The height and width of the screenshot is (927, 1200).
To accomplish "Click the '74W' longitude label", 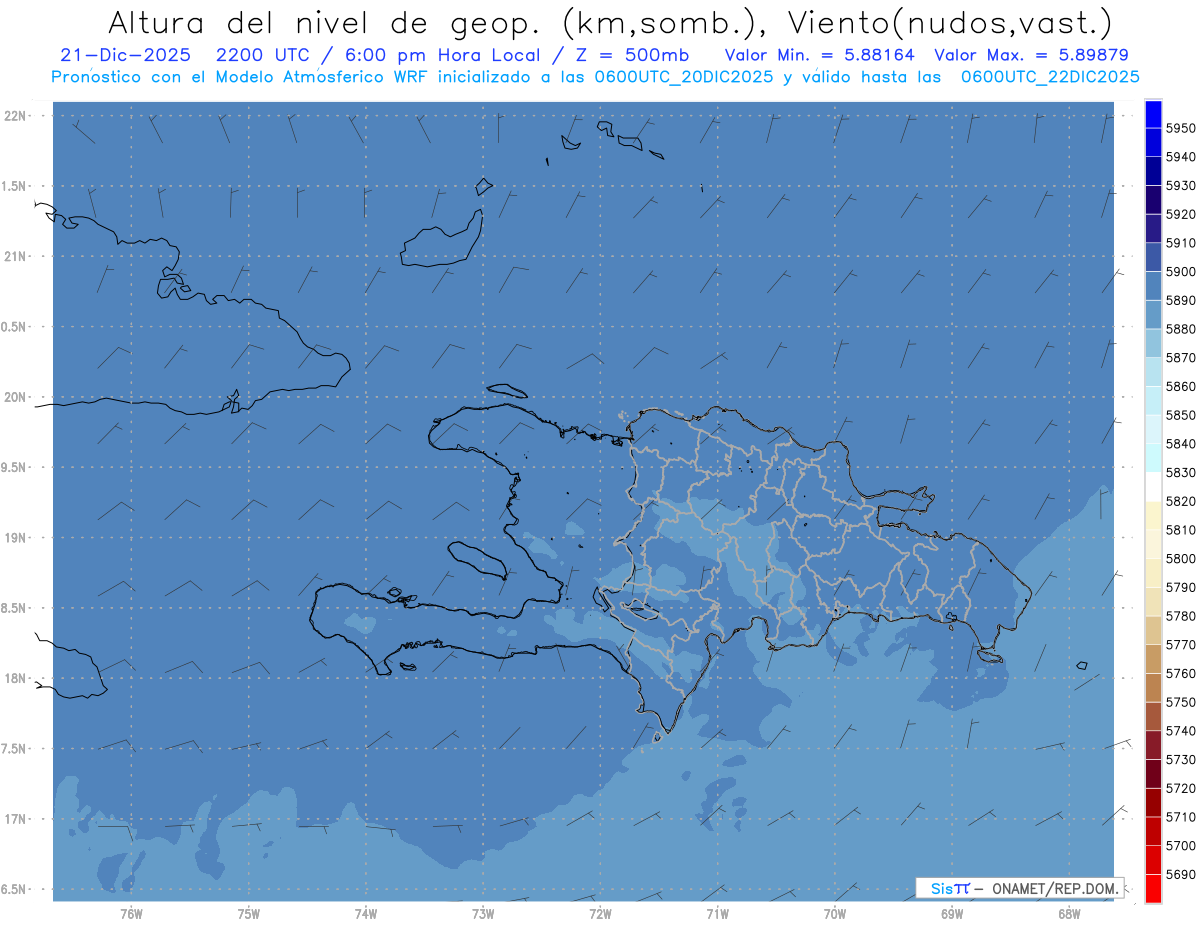I will [x=366, y=913].
